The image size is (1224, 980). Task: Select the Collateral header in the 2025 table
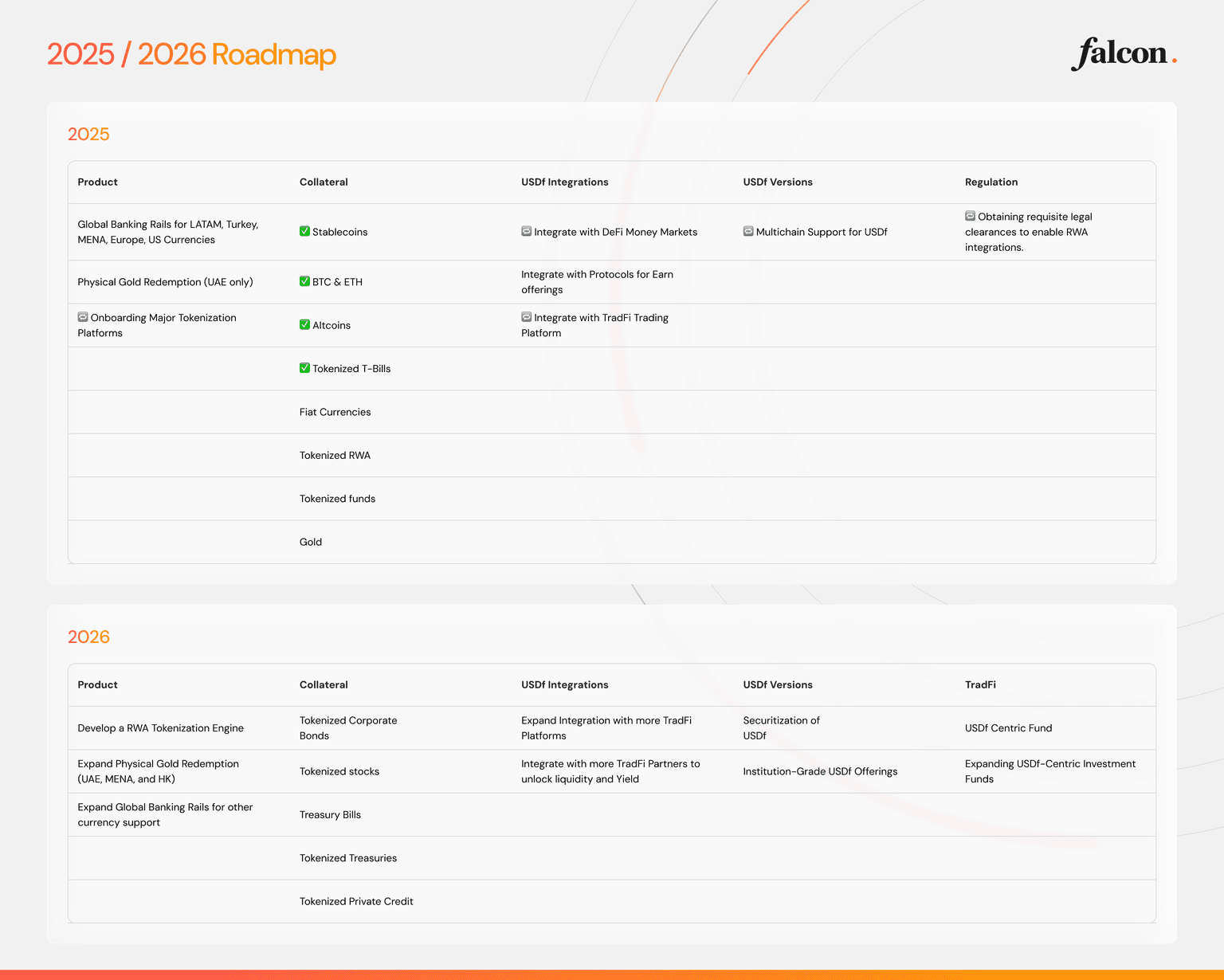324,182
